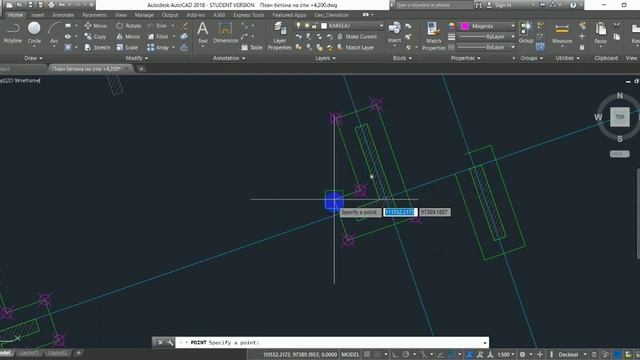Image resolution: width=640 pixels, height=360 pixels.
Task: Click Match Layer button
Action: 355,47
